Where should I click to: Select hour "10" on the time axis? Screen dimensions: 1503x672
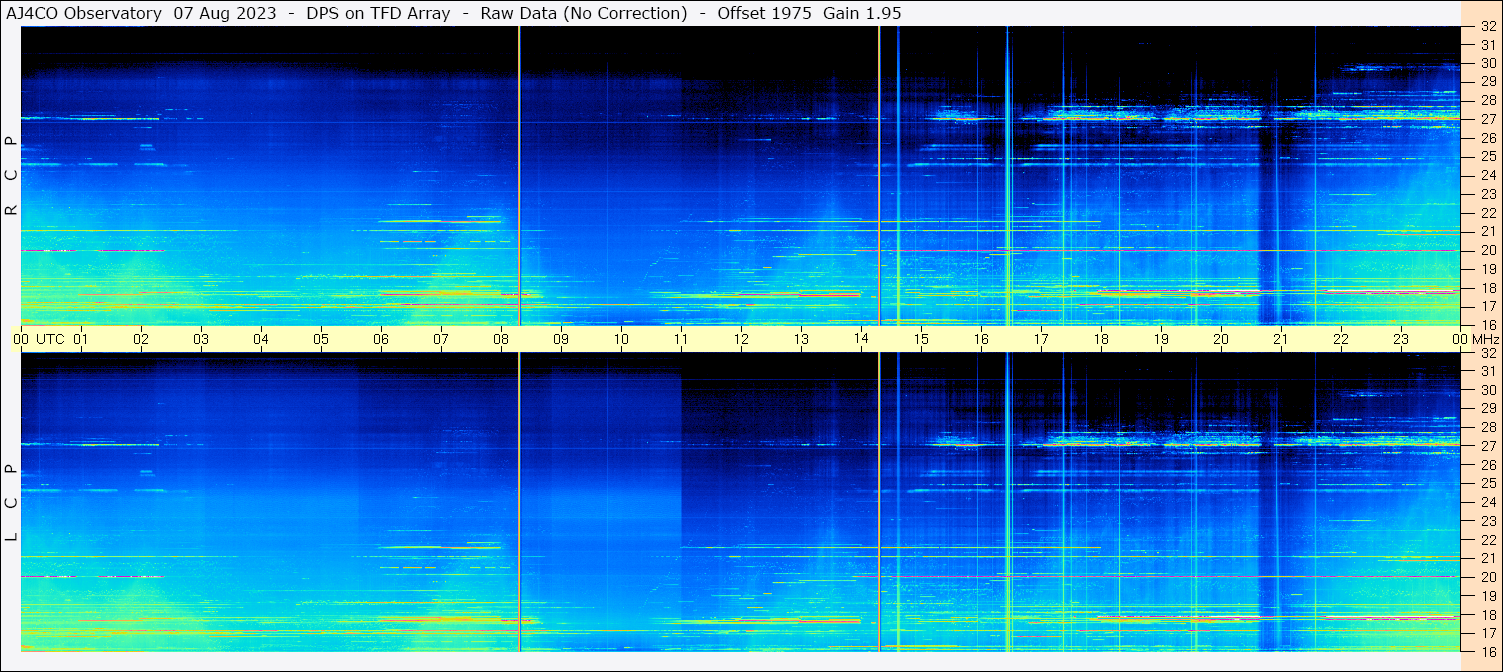[x=621, y=339]
